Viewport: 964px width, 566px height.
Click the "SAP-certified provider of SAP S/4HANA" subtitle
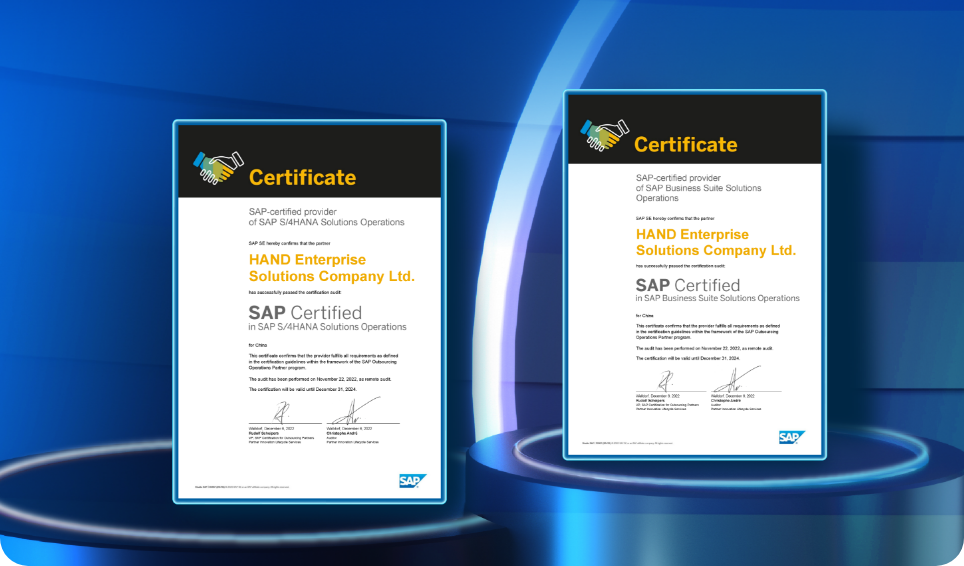coord(326,217)
